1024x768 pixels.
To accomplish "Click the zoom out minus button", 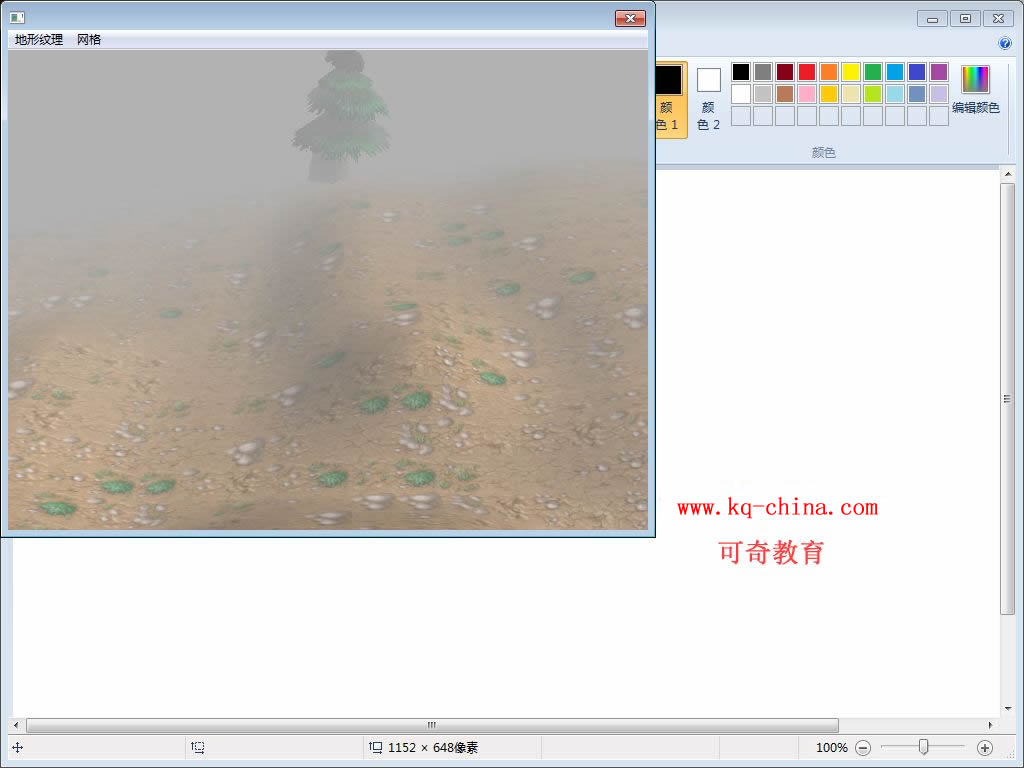I will click(863, 747).
